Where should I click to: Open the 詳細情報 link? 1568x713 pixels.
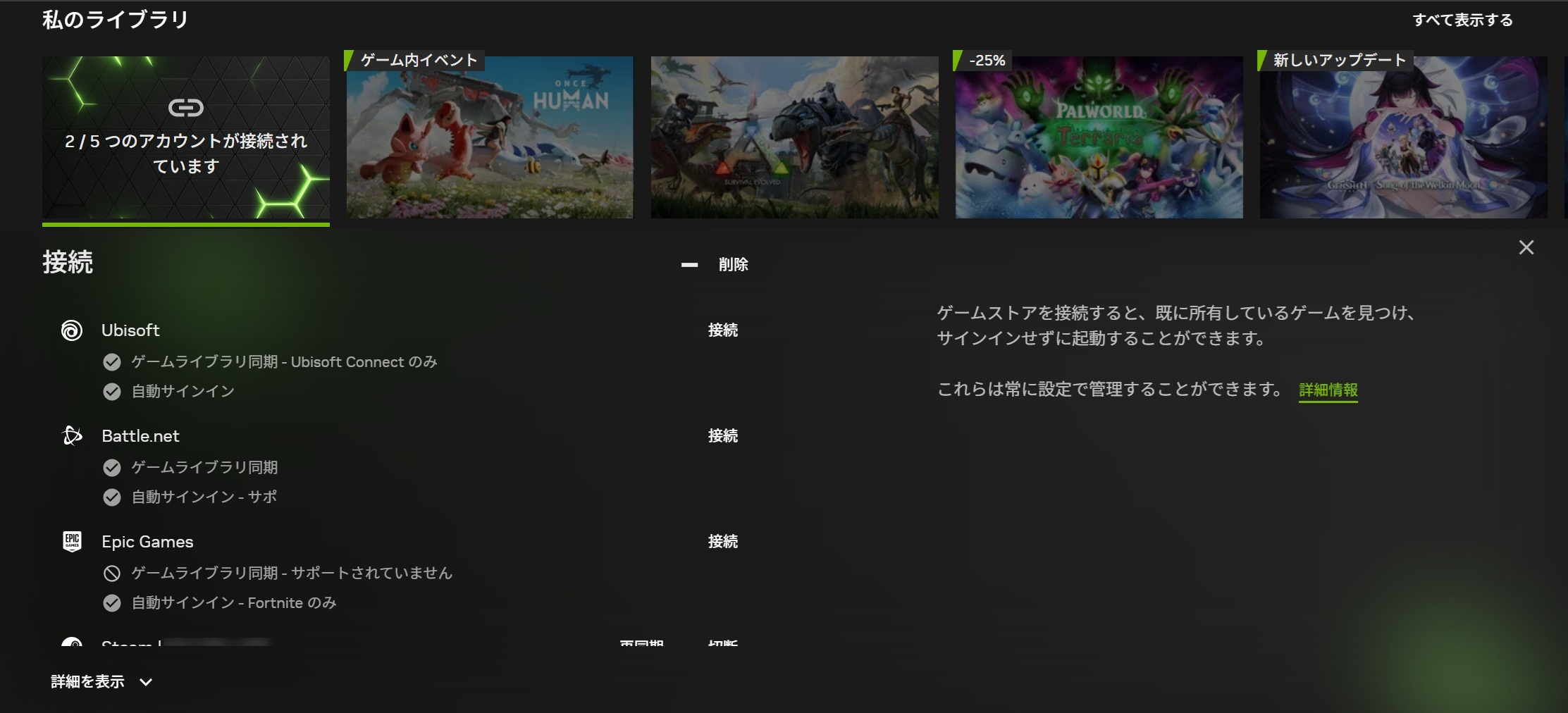click(1328, 390)
